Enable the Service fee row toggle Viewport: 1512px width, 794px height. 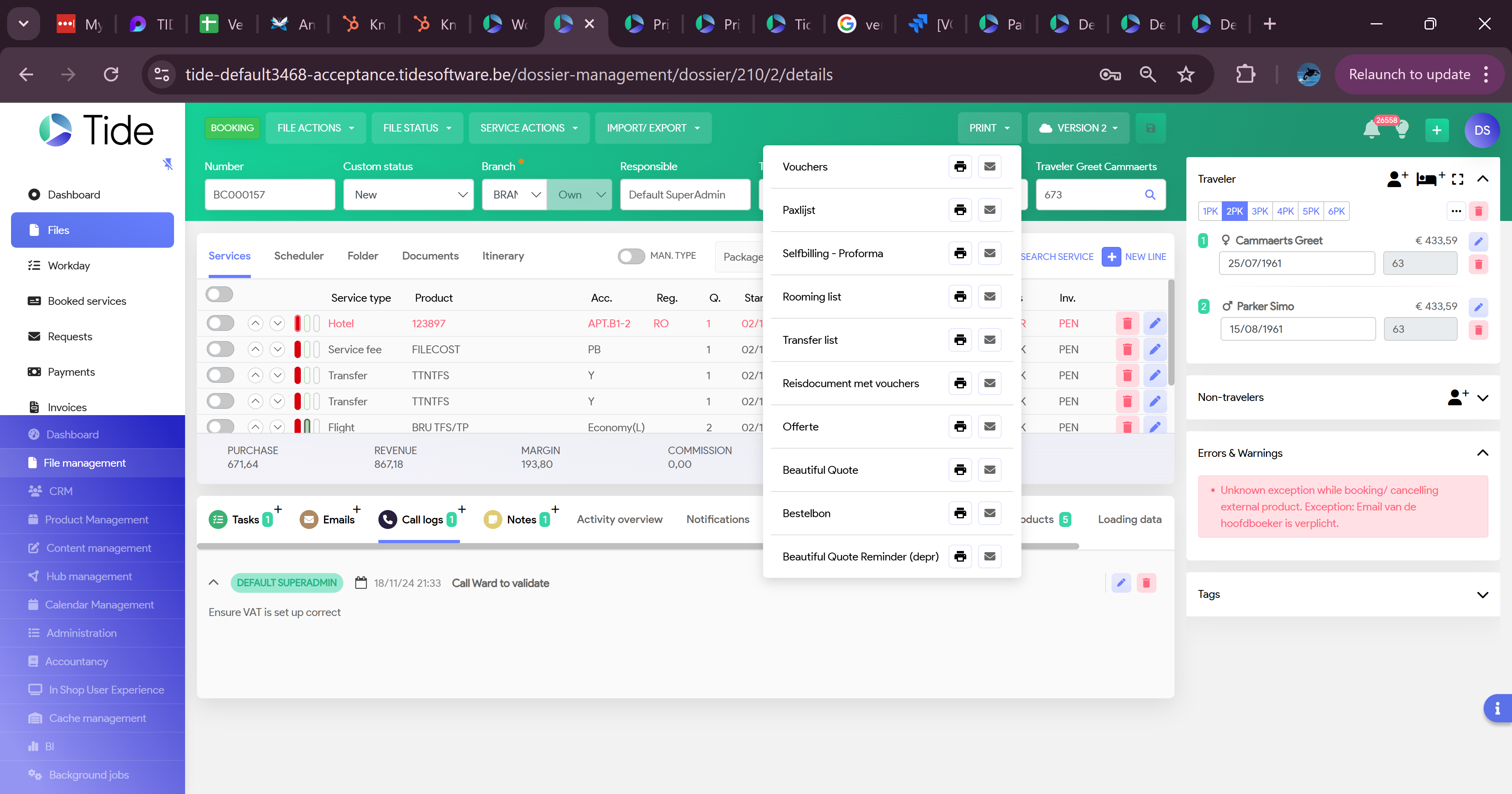point(220,349)
